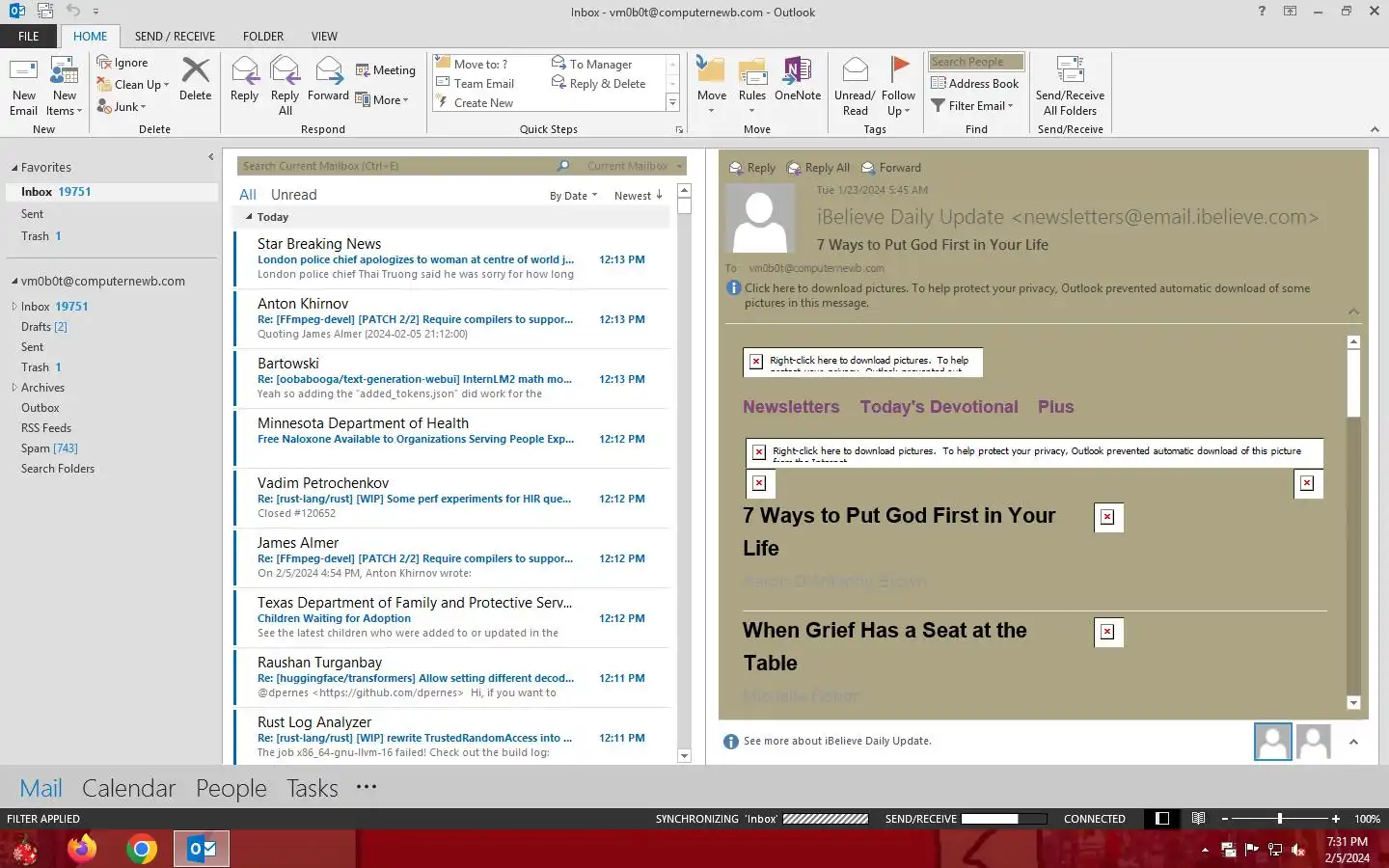The width and height of the screenshot is (1389, 868).
Task: Open Google Chrome from the taskbar
Action: point(142,849)
